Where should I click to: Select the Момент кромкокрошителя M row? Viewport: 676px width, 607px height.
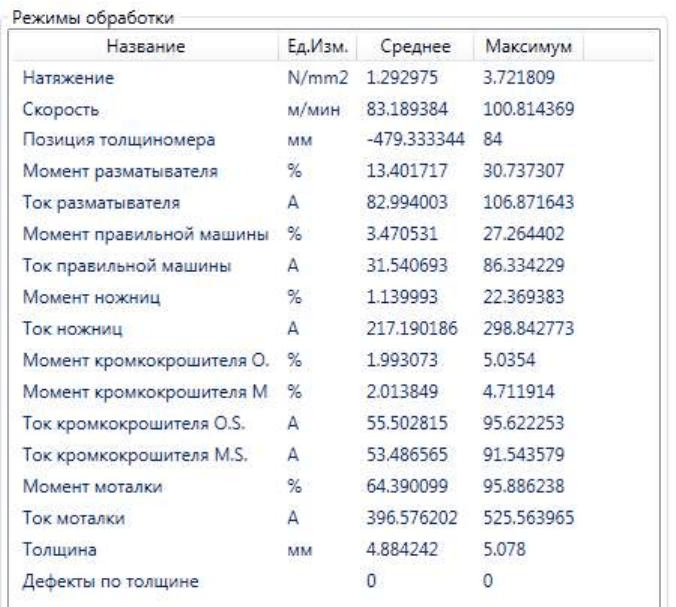[x=333, y=391]
